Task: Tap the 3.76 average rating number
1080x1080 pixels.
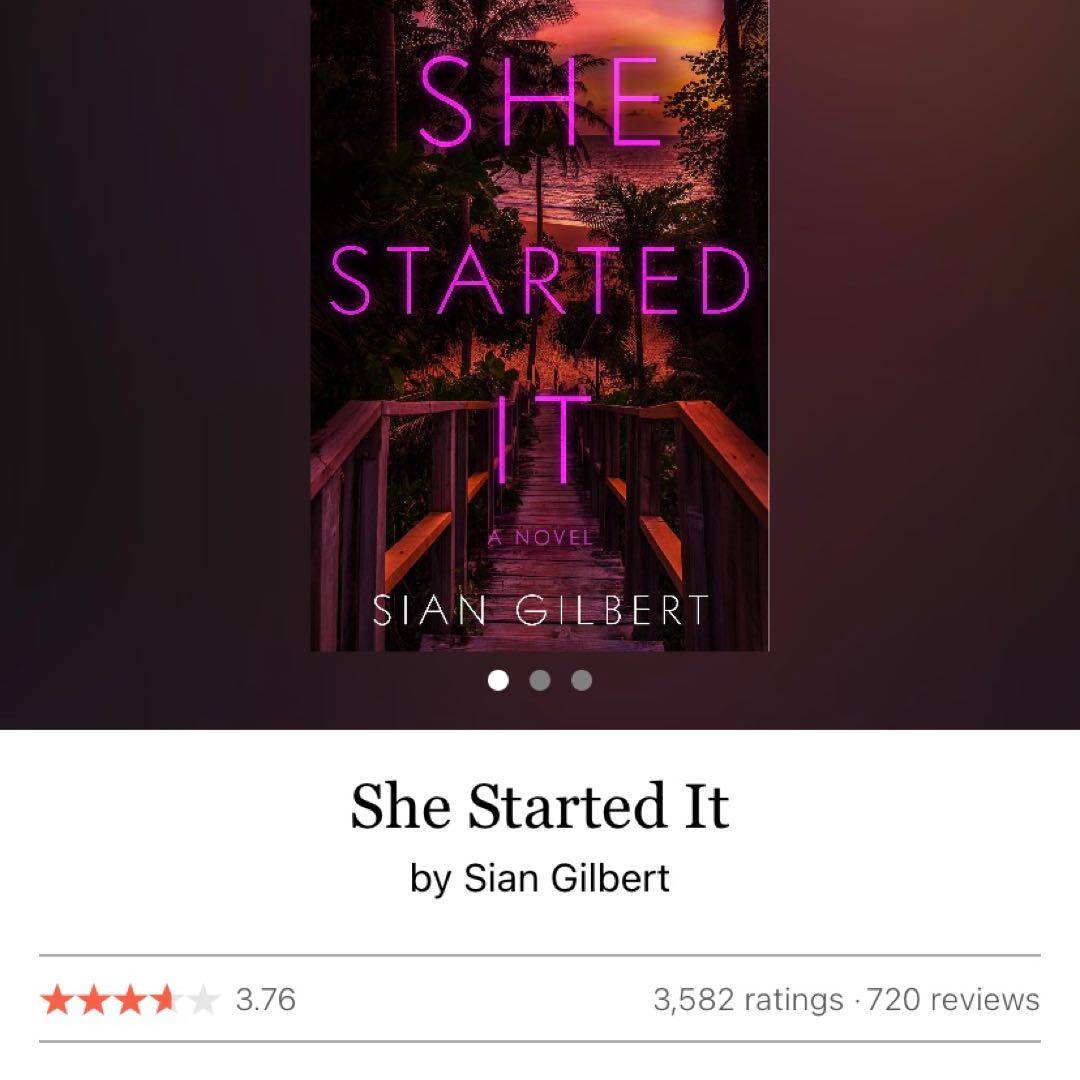Action: (x=266, y=999)
